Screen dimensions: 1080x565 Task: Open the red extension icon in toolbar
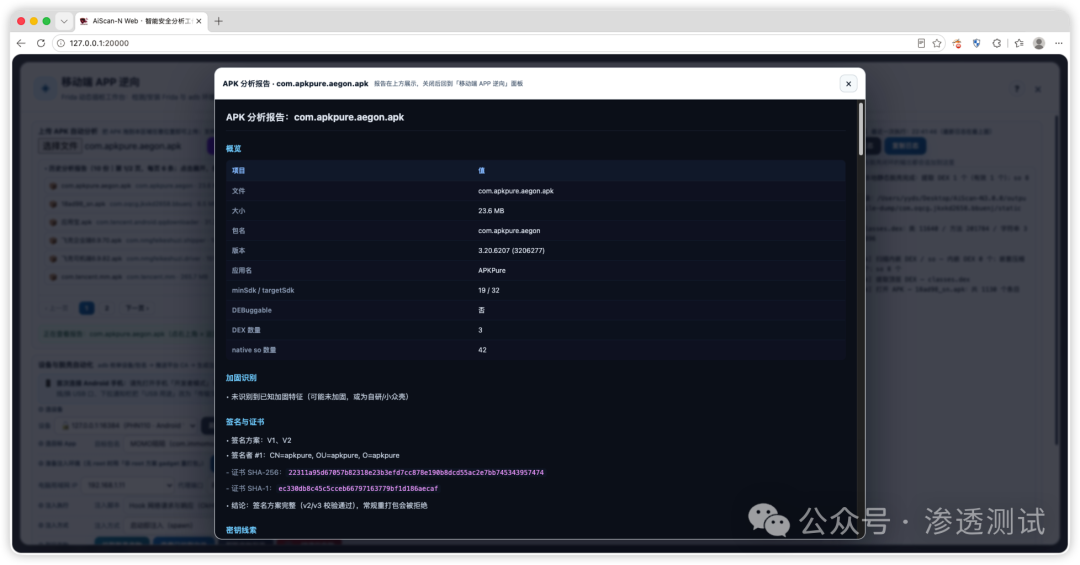(x=957, y=43)
